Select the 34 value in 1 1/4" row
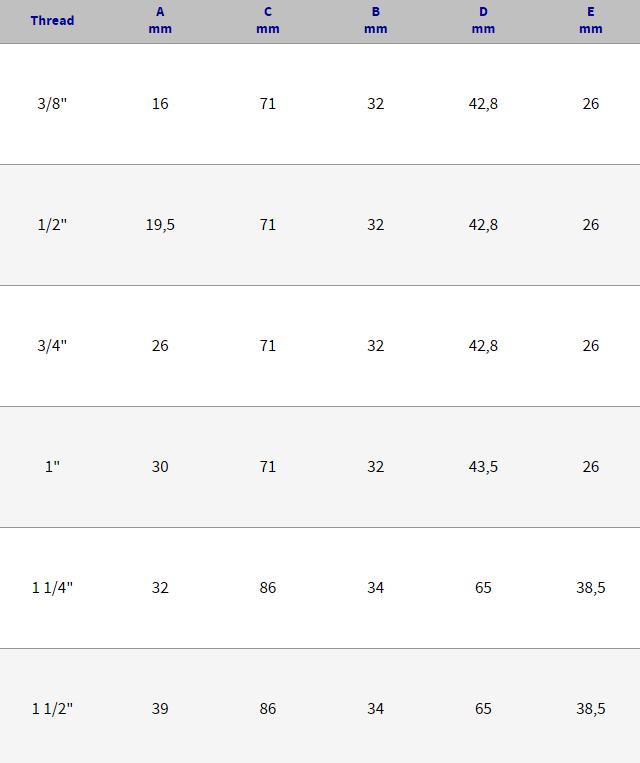The width and height of the screenshot is (640, 763). [x=375, y=588]
